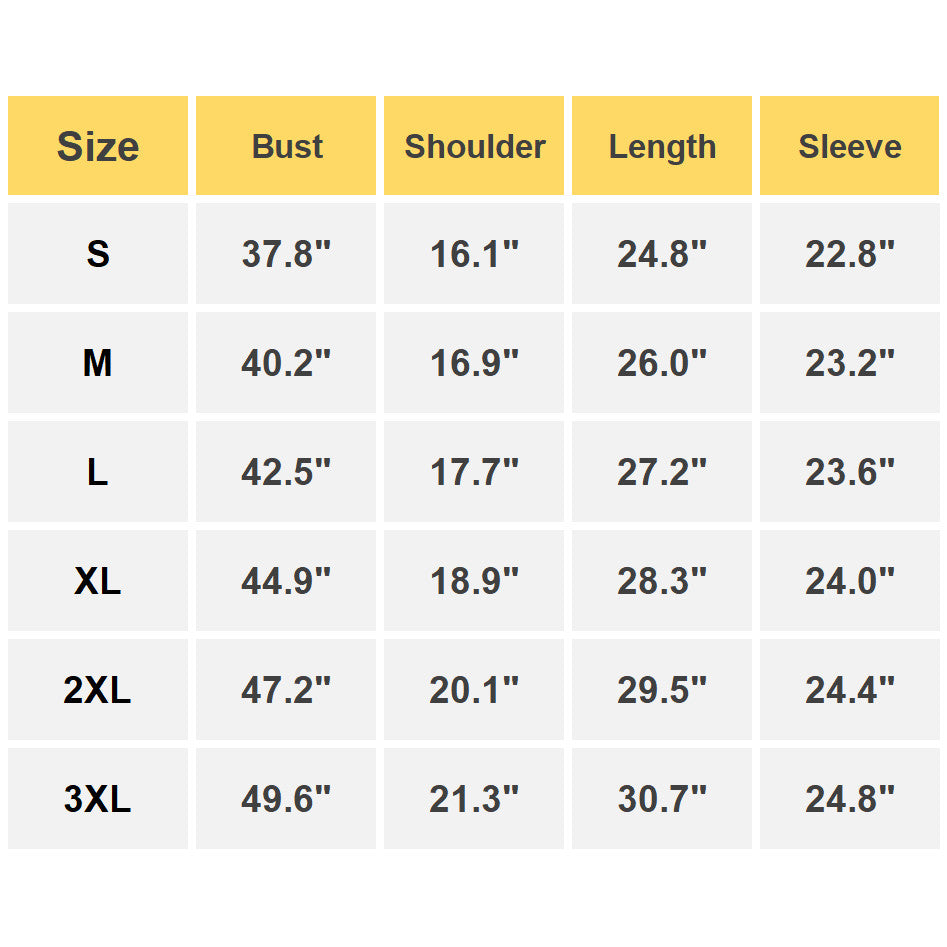Click the Sleeve column header
The height and width of the screenshot is (947, 947).
tap(850, 146)
